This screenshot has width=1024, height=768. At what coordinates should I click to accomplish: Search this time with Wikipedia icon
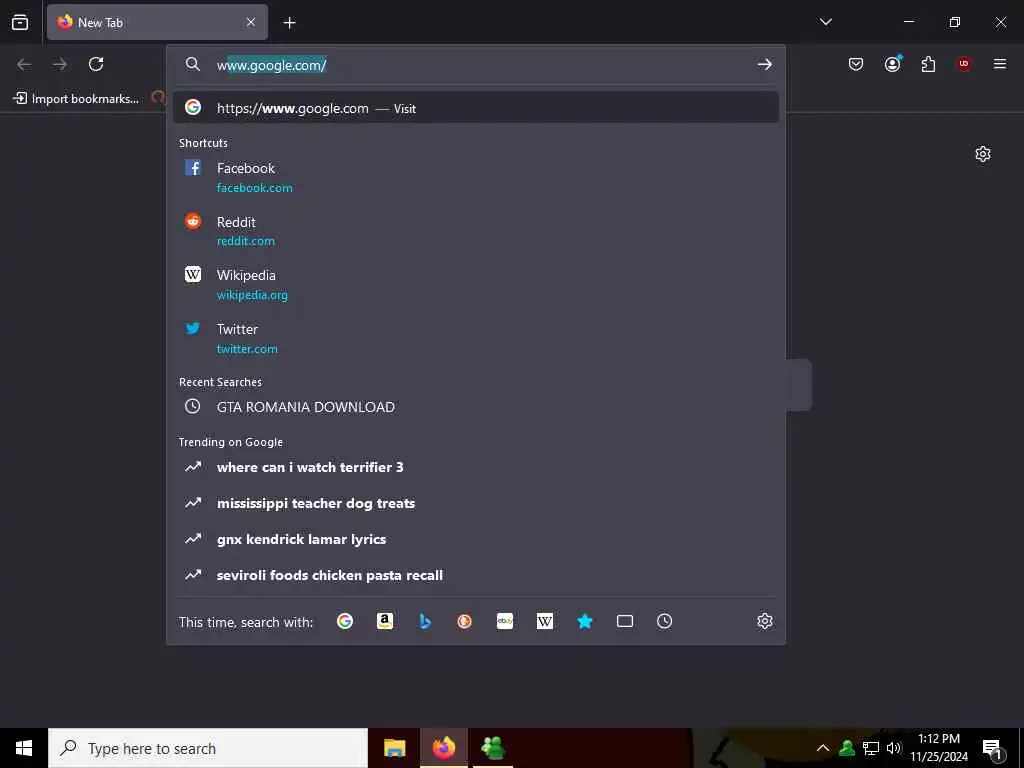pos(545,621)
